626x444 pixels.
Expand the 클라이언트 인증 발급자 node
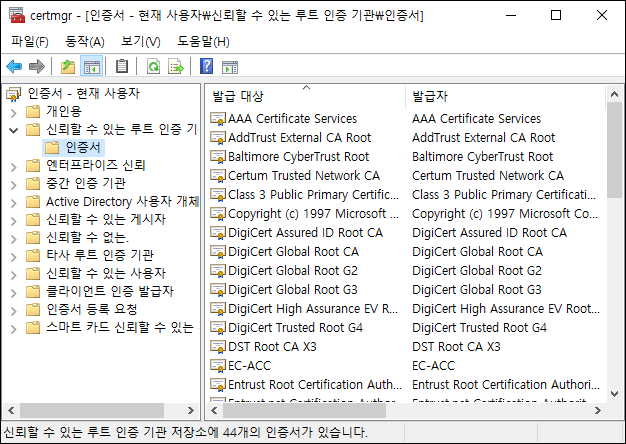click(x=14, y=292)
